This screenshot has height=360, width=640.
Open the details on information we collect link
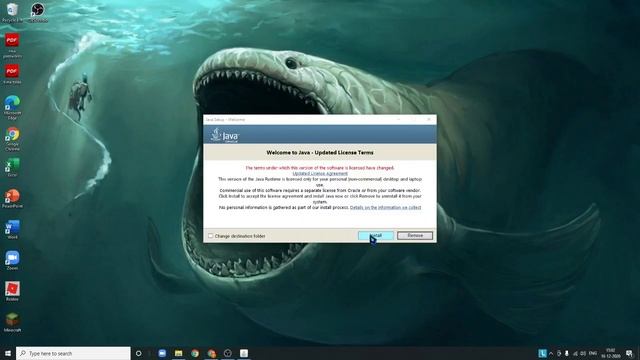[x=385, y=207]
